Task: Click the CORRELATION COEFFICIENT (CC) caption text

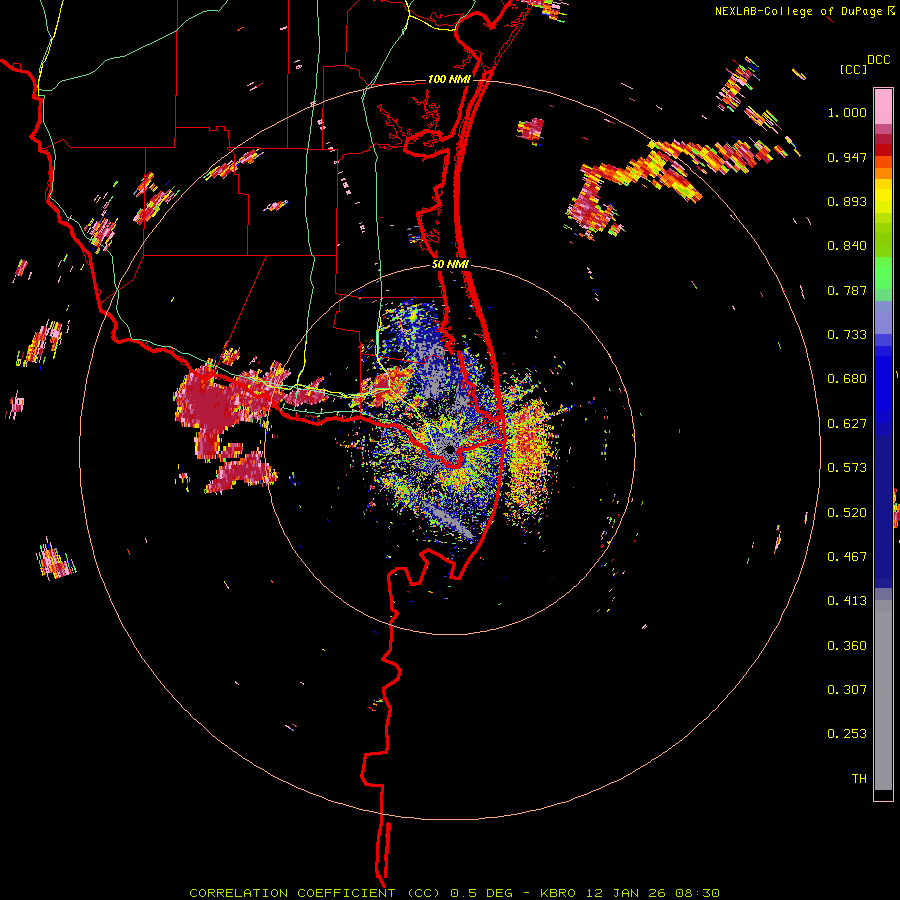Action: click(315, 893)
